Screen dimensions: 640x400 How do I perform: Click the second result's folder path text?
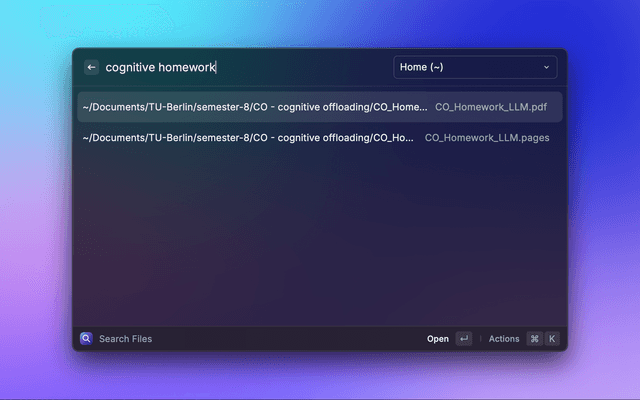tap(248, 138)
